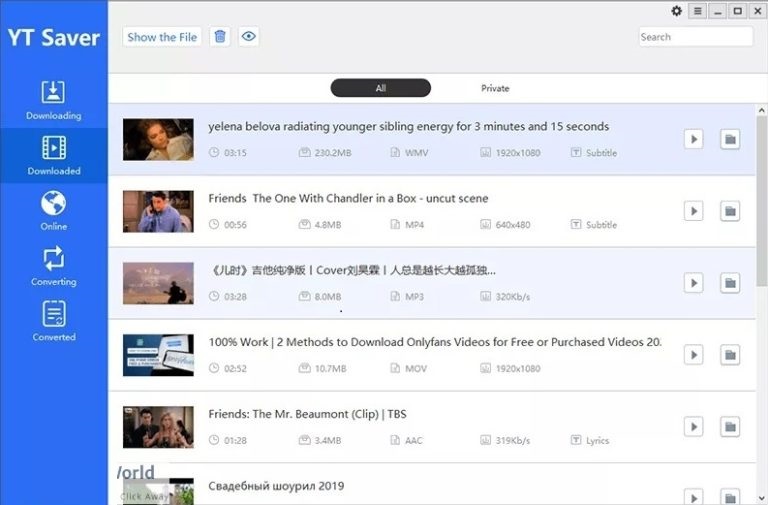
Task: Switch to the Private tab
Action: (x=495, y=88)
